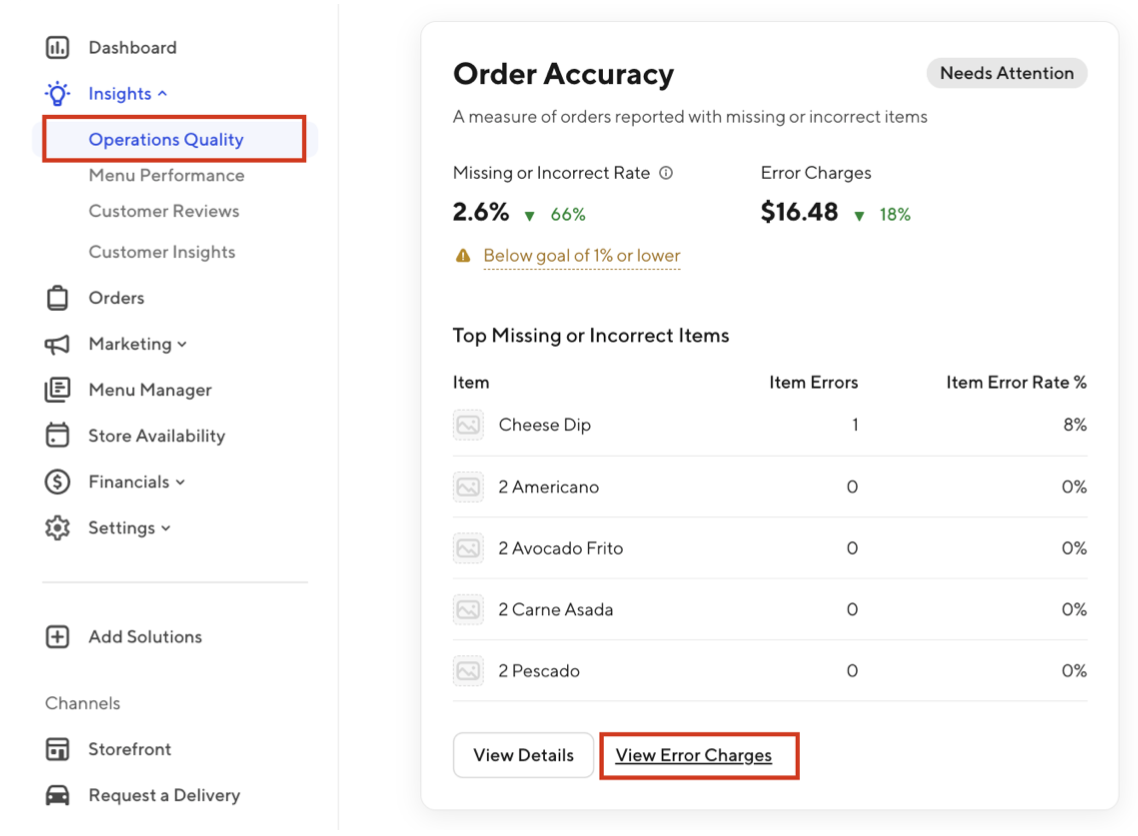Click the Add Solutions plus icon
This screenshot has width=1138, height=836.
[57, 636]
